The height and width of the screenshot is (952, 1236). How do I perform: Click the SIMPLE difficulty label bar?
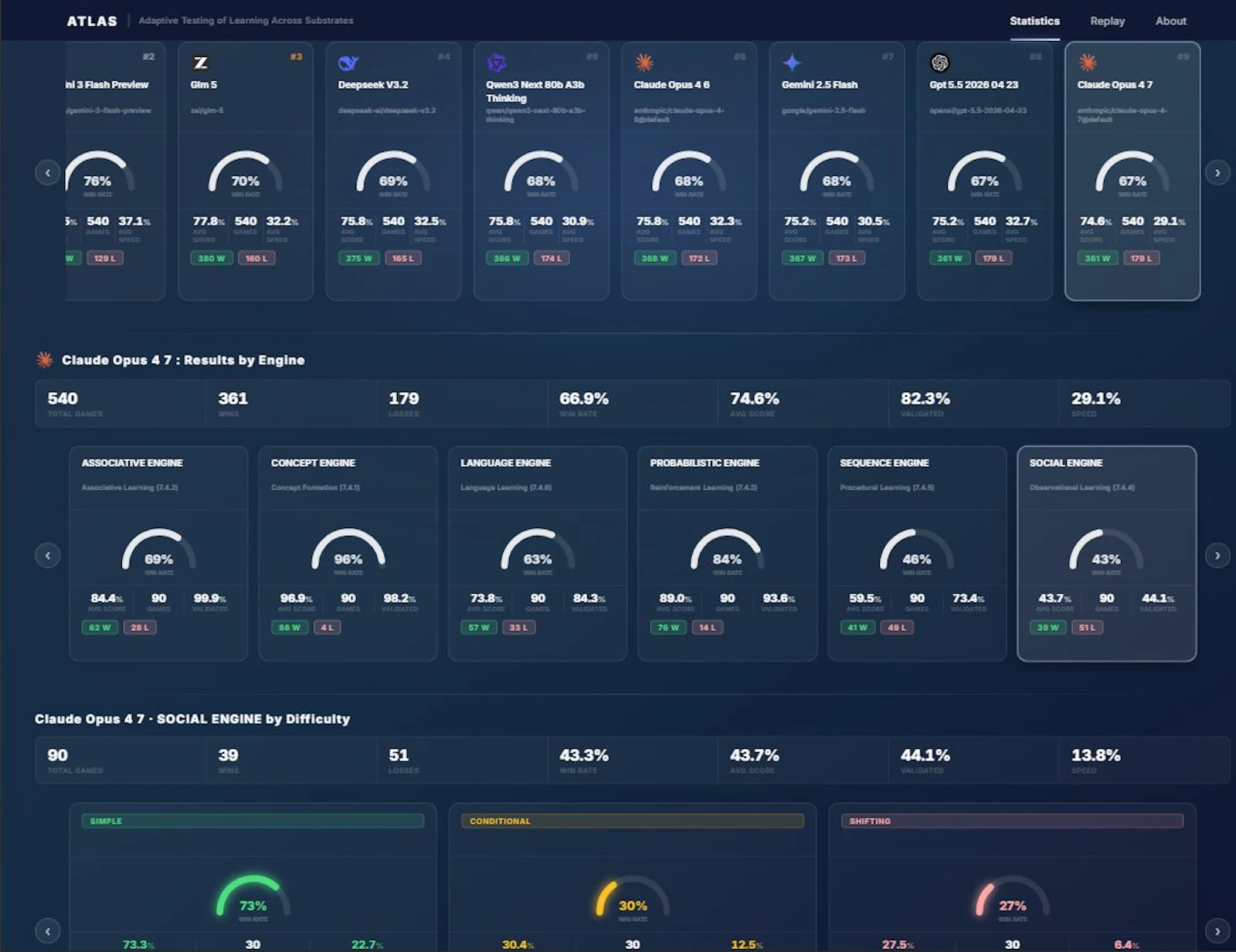coord(253,821)
